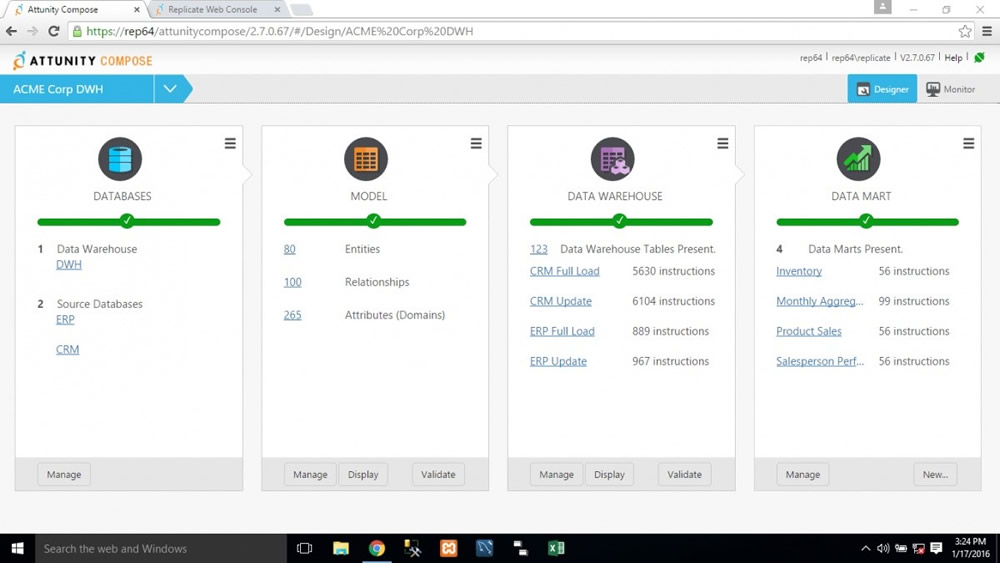The height and width of the screenshot is (563, 1000).
Task: Open File Explorer from the taskbar
Action: pos(341,548)
